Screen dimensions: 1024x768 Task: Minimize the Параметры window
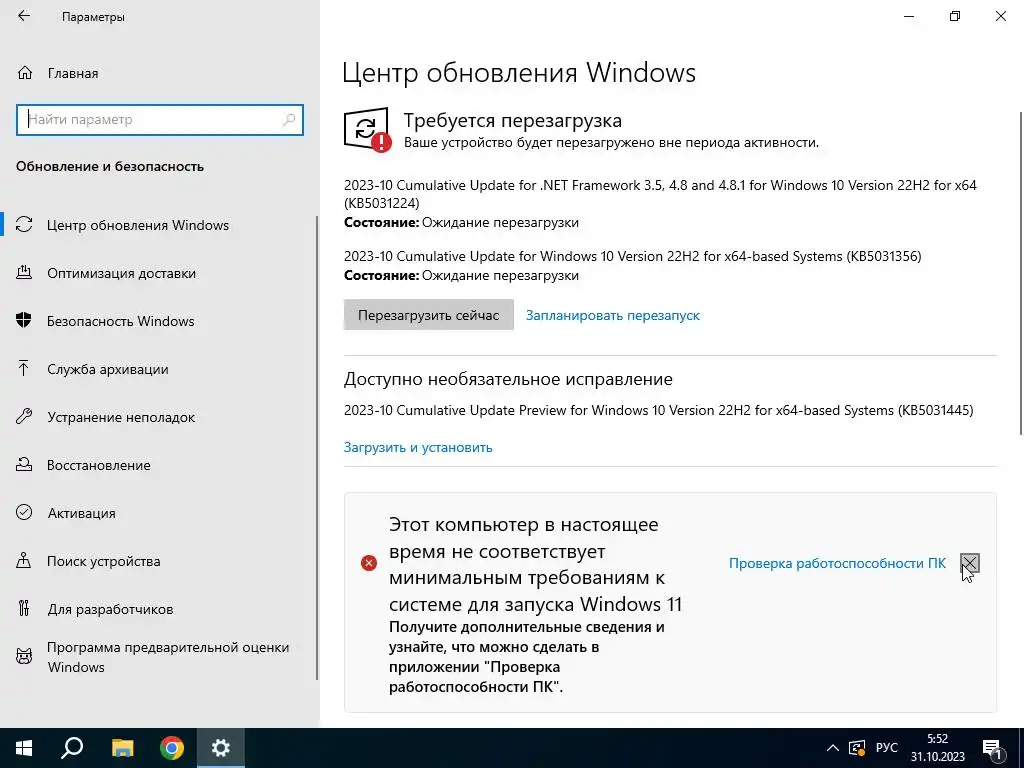pos(909,16)
